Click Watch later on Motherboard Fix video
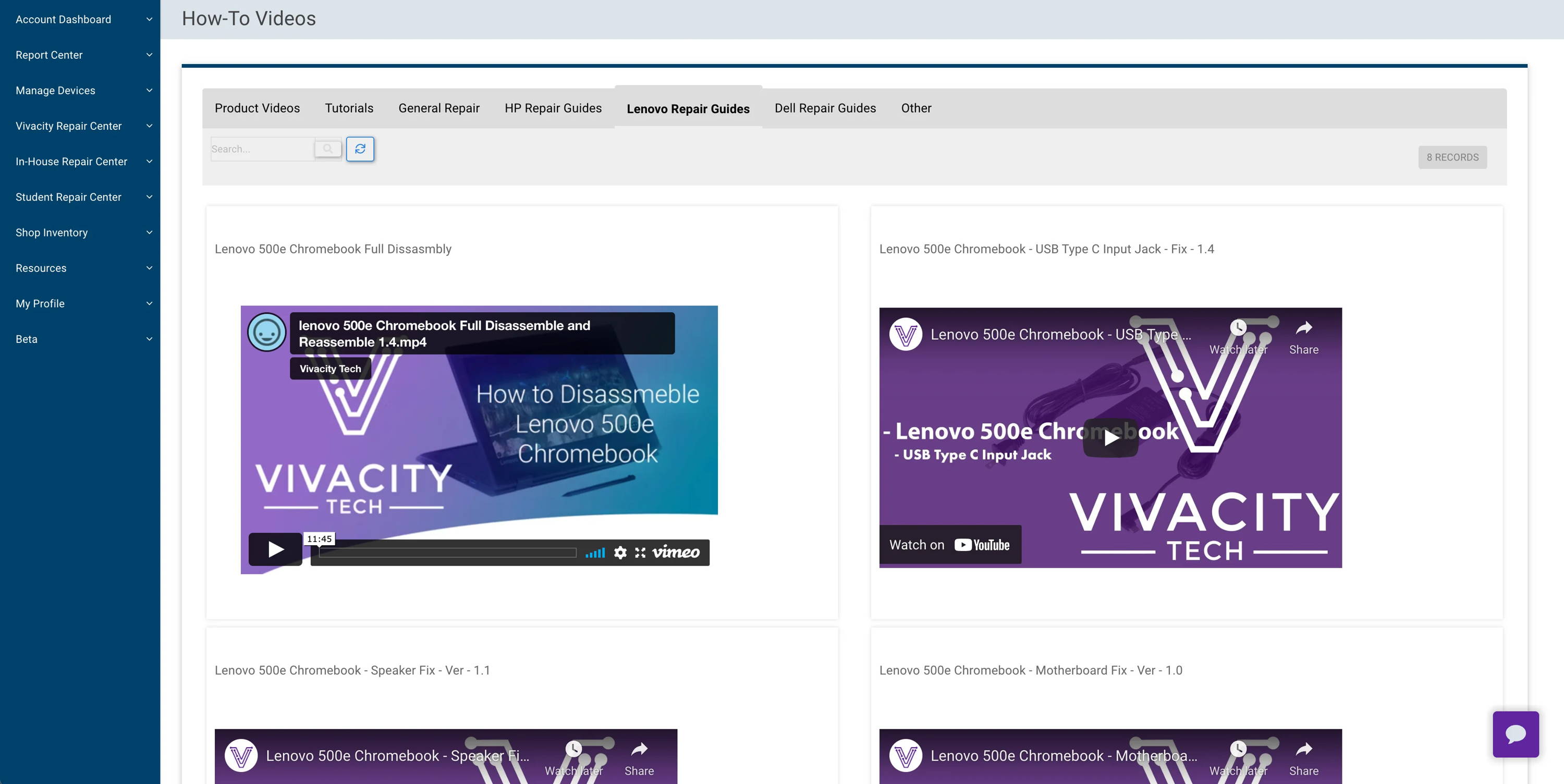 tap(1238, 759)
